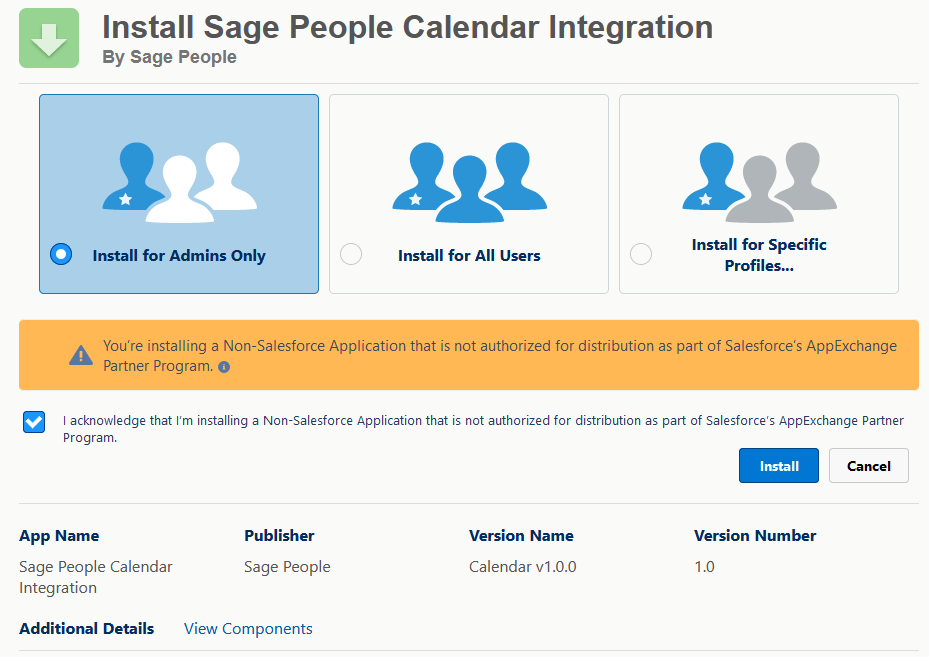Screen dimensions: 929x657
Task: Click the Calendar v1.0.0 version name value
Action: point(522,567)
